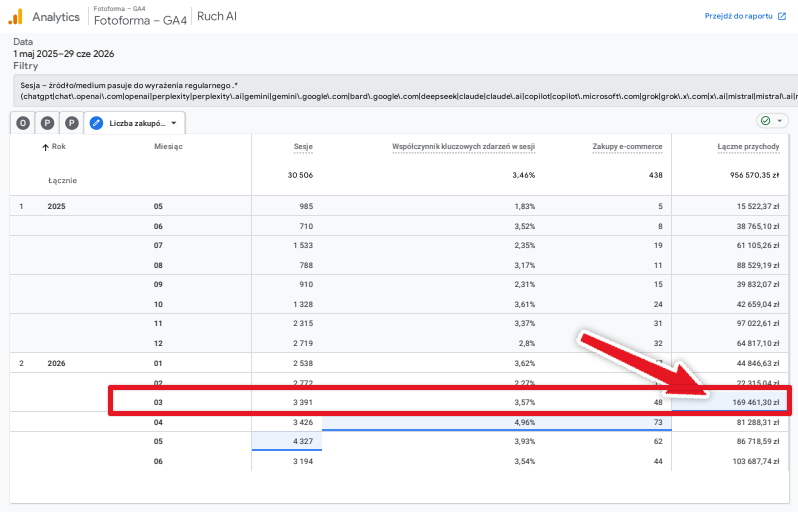The width and height of the screenshot is (798, 512).
Task: Select sessions cell 2 538
Action: coord(303,363)
